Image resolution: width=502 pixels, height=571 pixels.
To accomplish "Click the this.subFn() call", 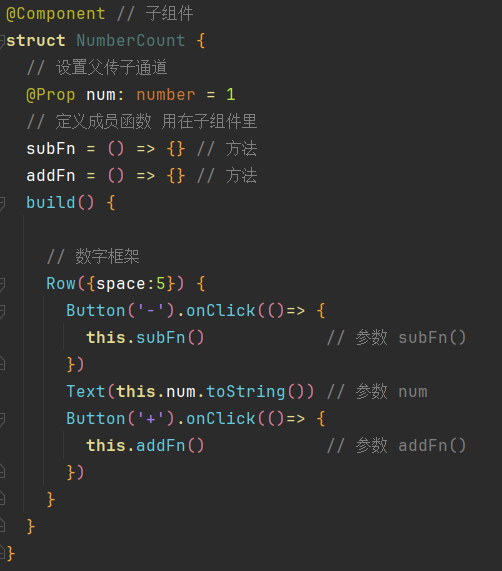I will (x=145, y=338).
